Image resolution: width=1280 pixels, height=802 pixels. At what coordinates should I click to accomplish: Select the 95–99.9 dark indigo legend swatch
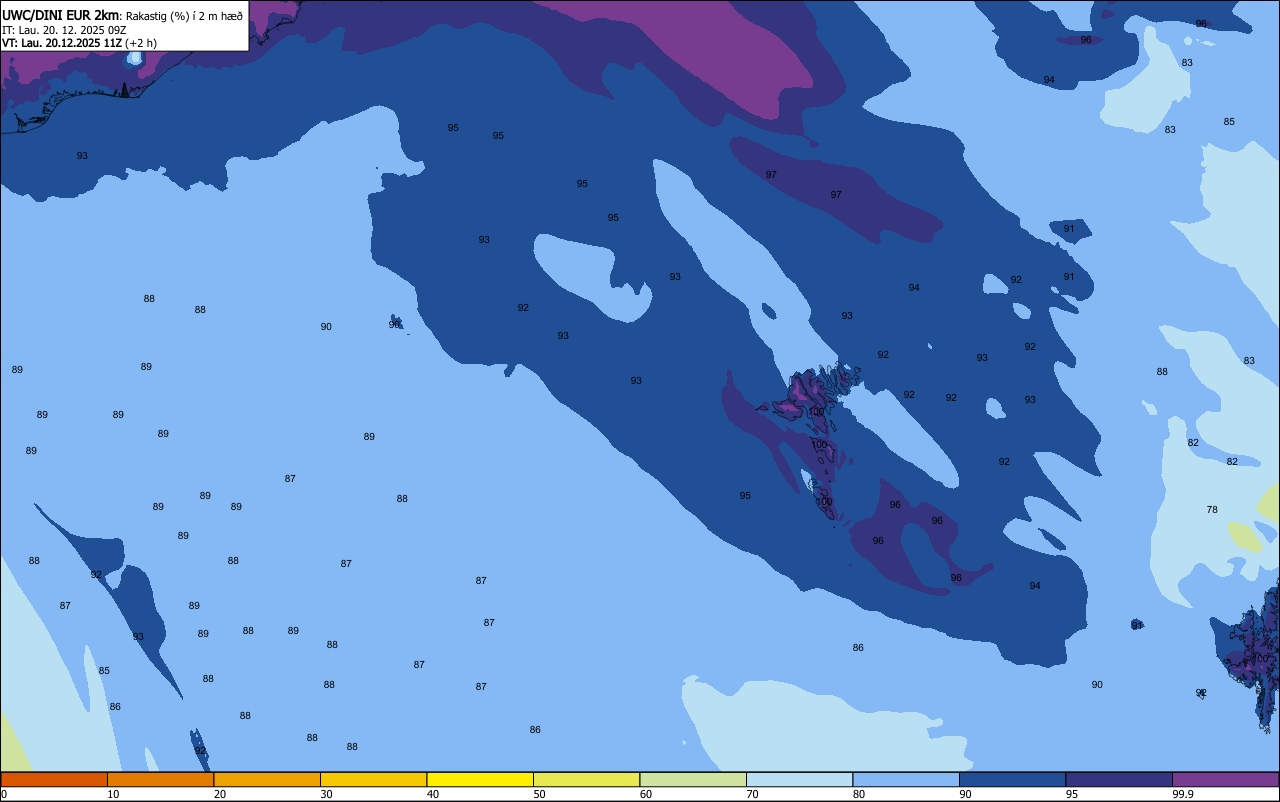pos(1119,779)
